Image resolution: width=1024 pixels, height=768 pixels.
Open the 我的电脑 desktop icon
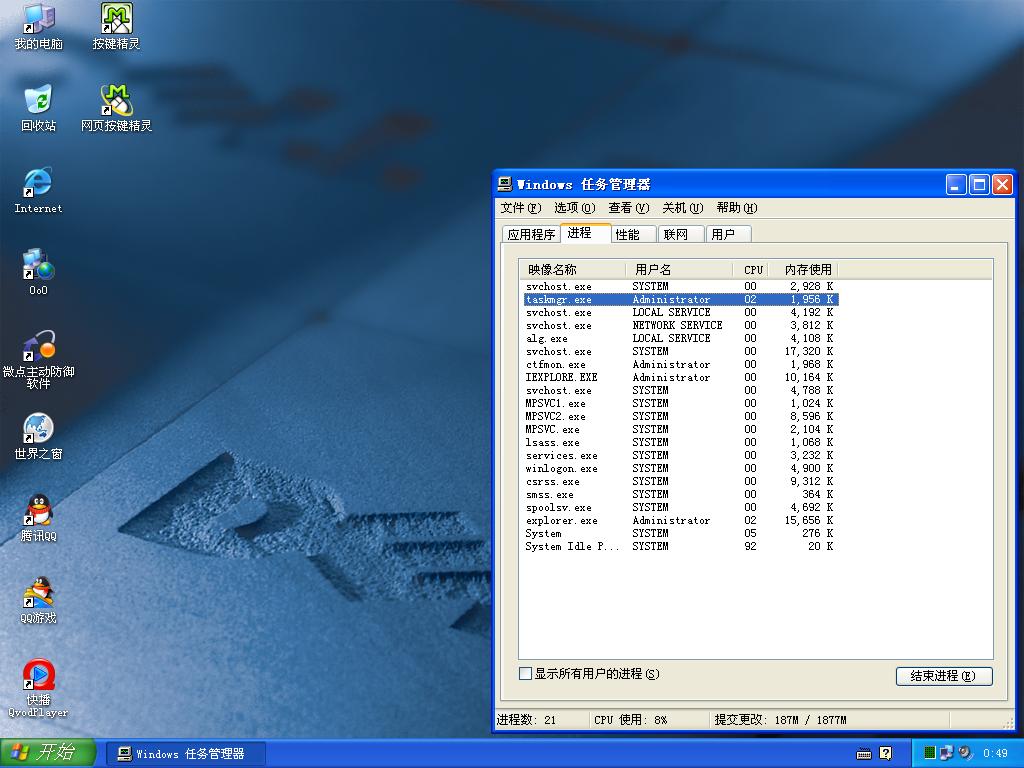38,19
